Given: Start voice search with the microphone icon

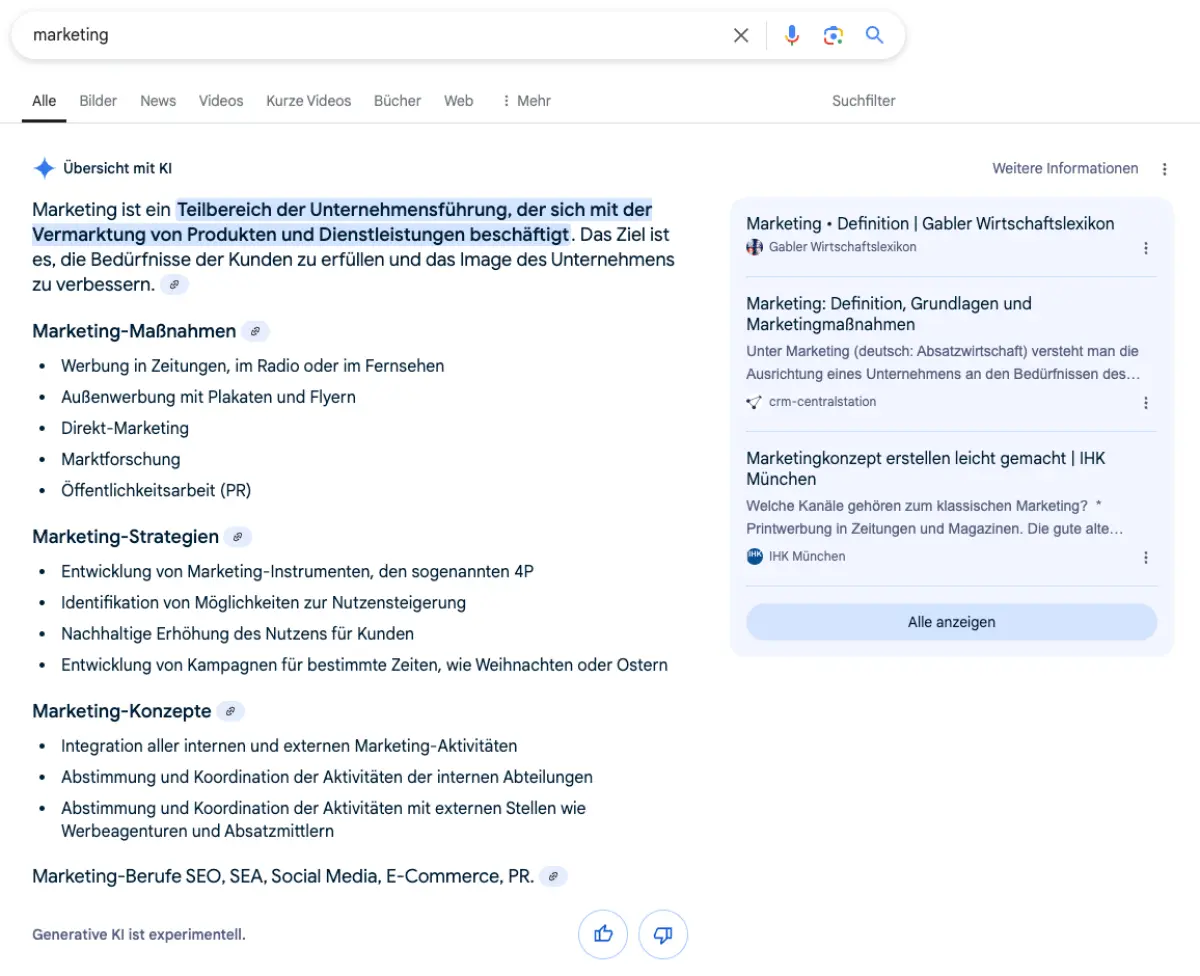Looking at the screenshot, I should click(792, 35).
